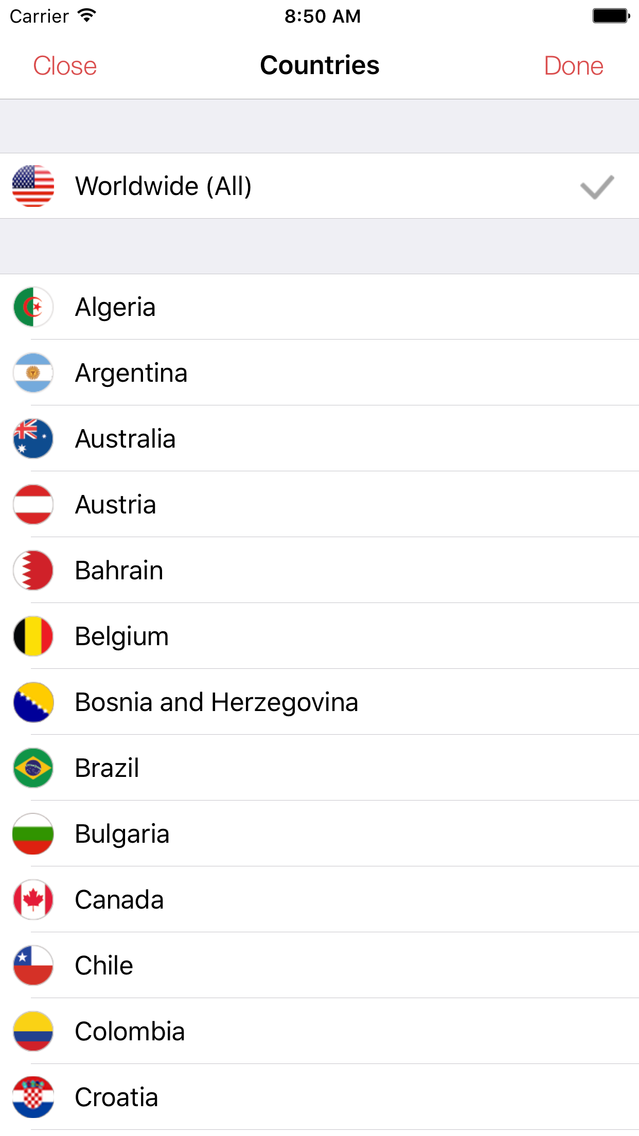Tap the Croatia flag icon
This screenshot has width=639, height=1136.
pos(33,1097)
